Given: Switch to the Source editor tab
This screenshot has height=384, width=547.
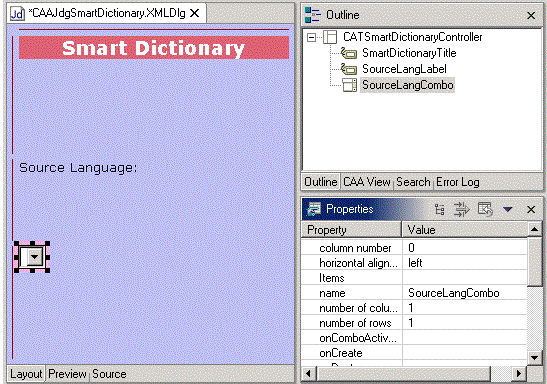Looking at the screenshot, I should (109, 374).
